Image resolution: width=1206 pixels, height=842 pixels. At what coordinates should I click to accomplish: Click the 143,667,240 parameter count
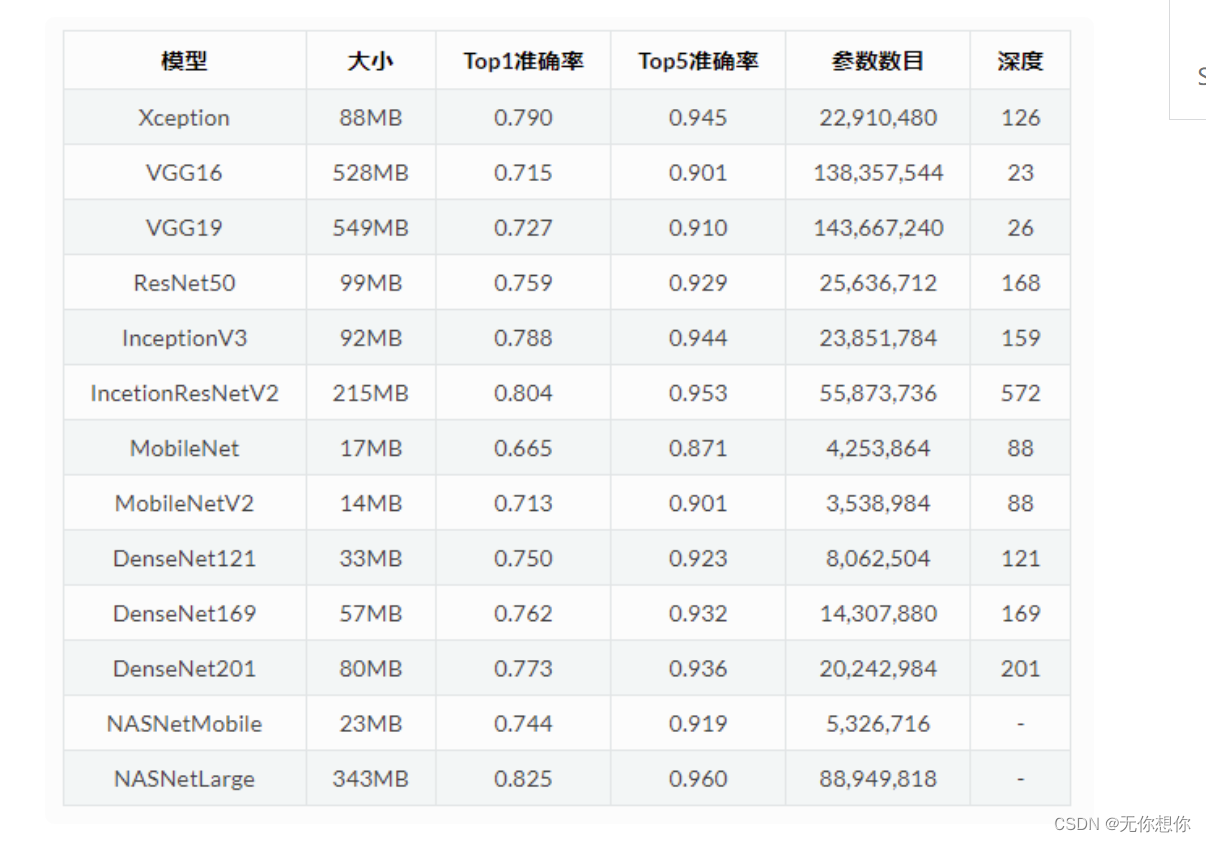coord(878,227)
